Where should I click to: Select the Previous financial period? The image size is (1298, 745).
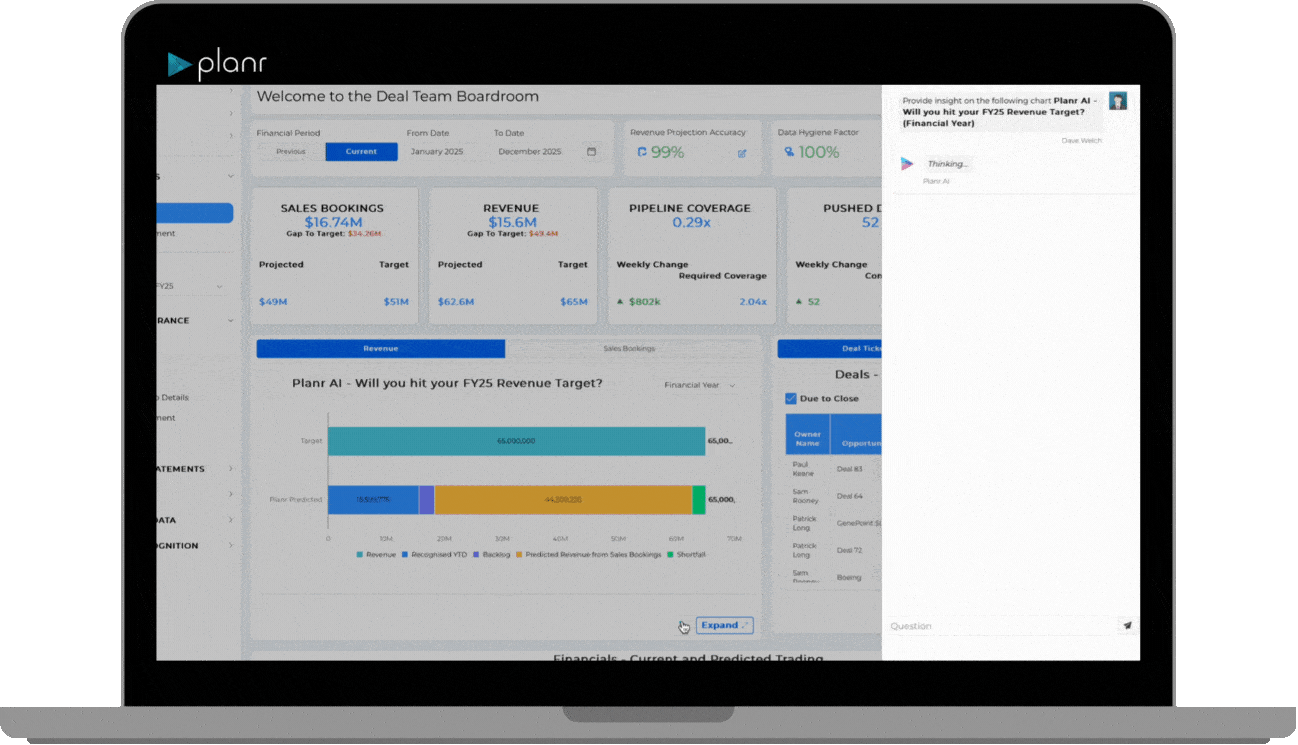click(x=291, y=152)
